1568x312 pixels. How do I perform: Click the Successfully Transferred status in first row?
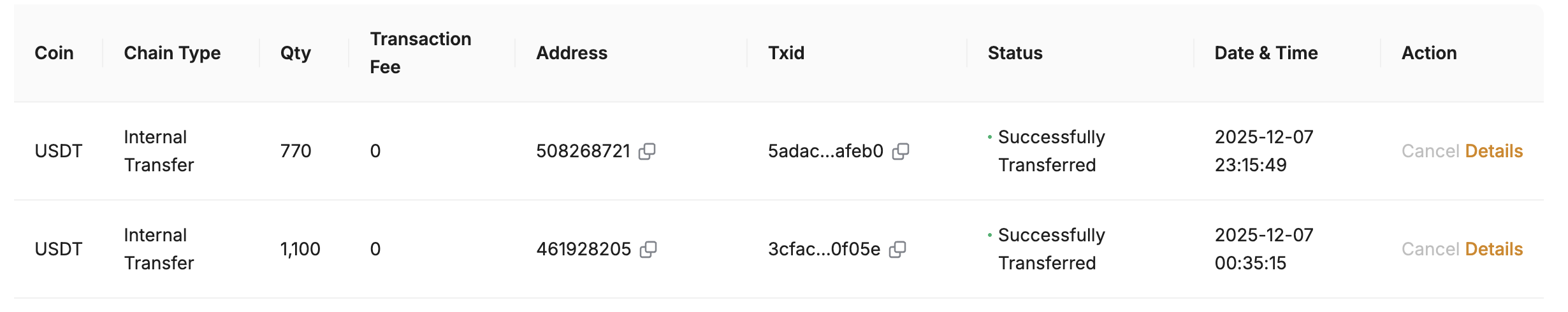click(x=1051, y=152)
